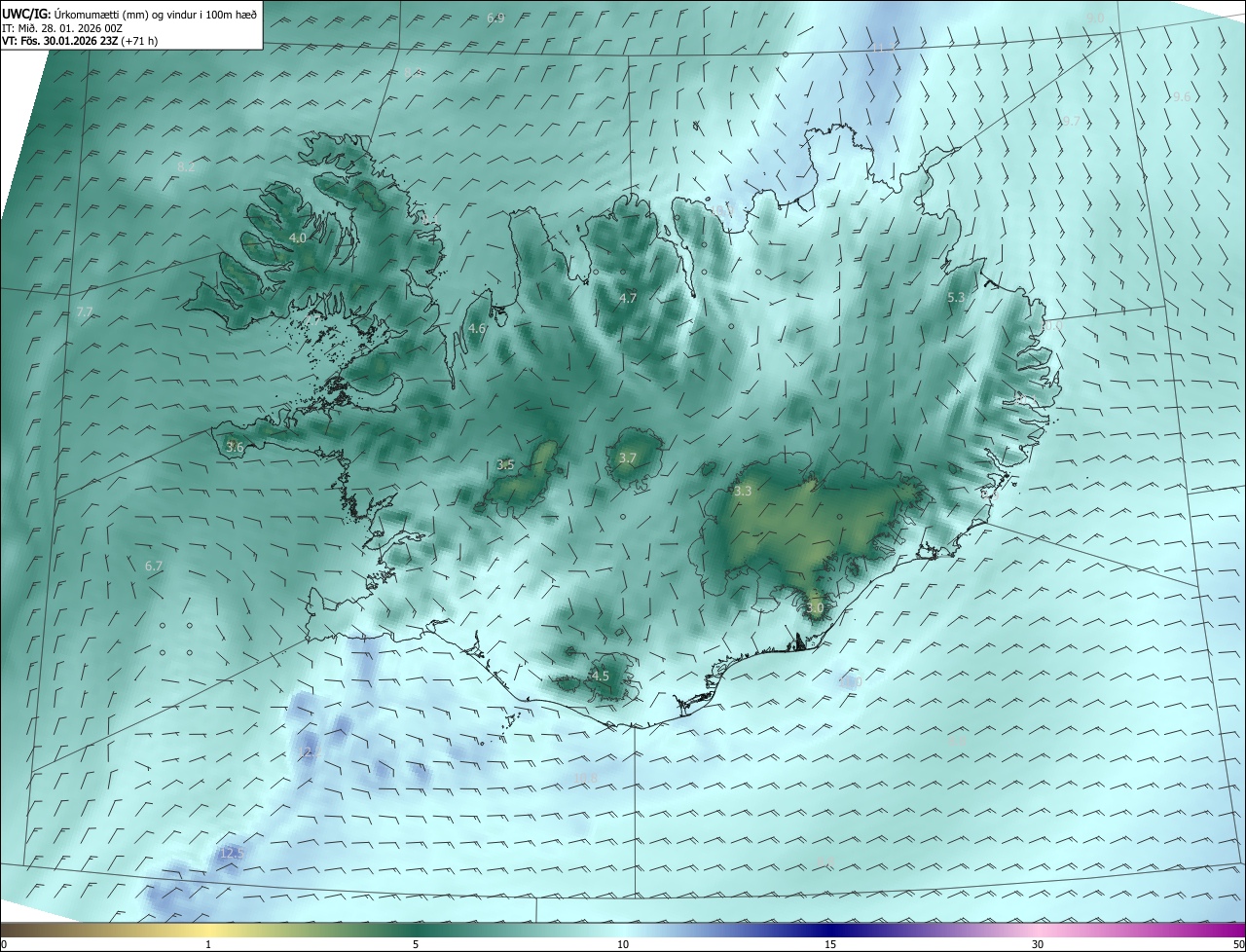Click the 10 tick on the color scale

[x=623, y=944]
